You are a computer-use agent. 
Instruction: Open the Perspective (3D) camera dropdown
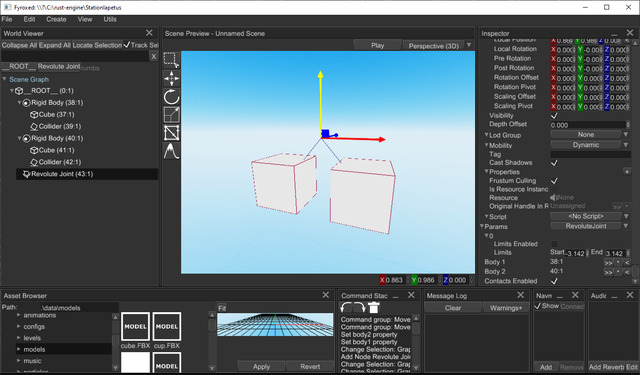point(469,45)
